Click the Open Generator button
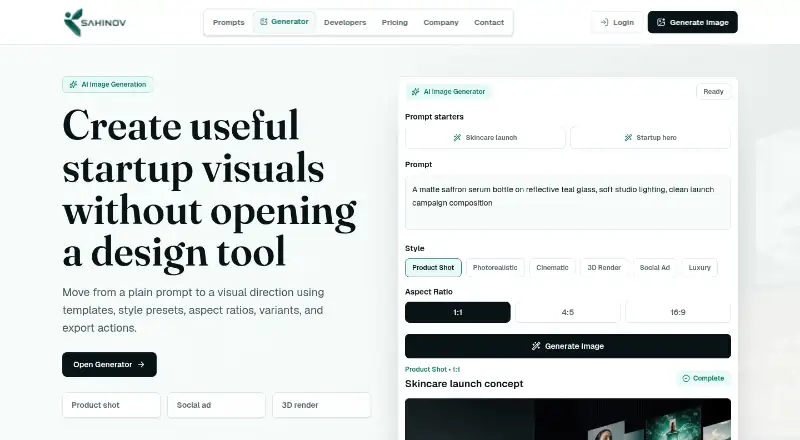This screenshot has width=800, height=440. [x=109, y=364]
